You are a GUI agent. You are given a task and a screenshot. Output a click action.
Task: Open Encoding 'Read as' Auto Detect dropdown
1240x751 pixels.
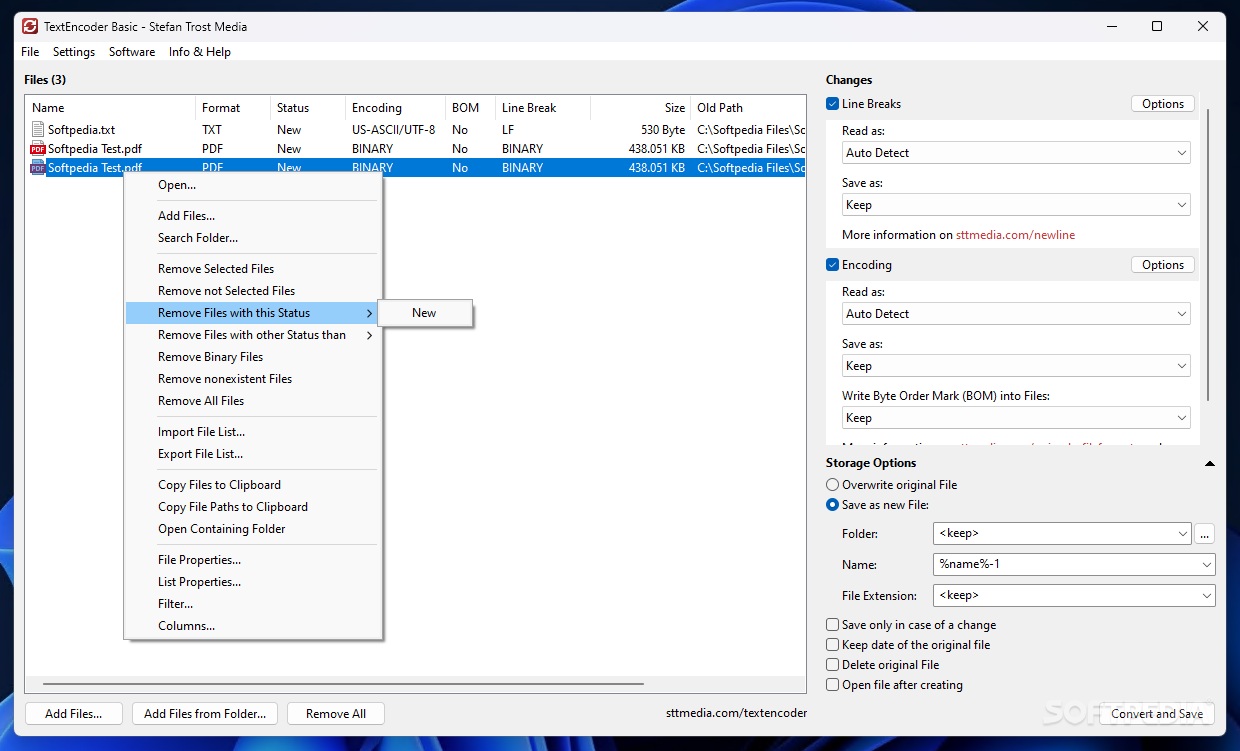tap(1017, 314)
